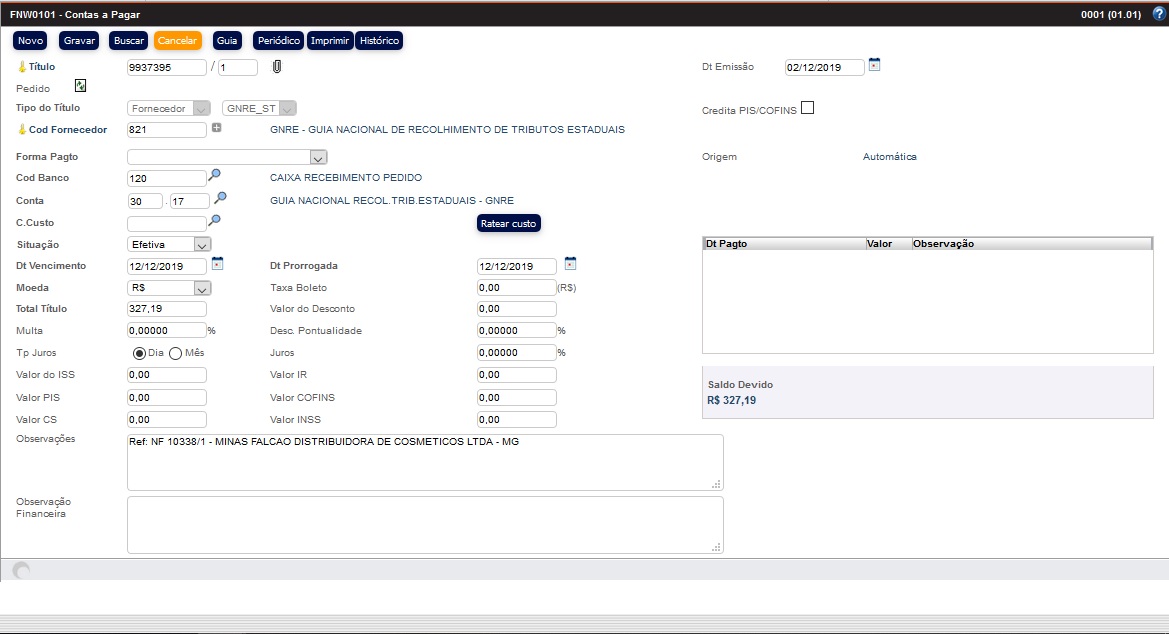The width and height of the screenshot is (1169, 634).
Task: Open Dt Vencimento calendar icon
Action: coord(217,264)
